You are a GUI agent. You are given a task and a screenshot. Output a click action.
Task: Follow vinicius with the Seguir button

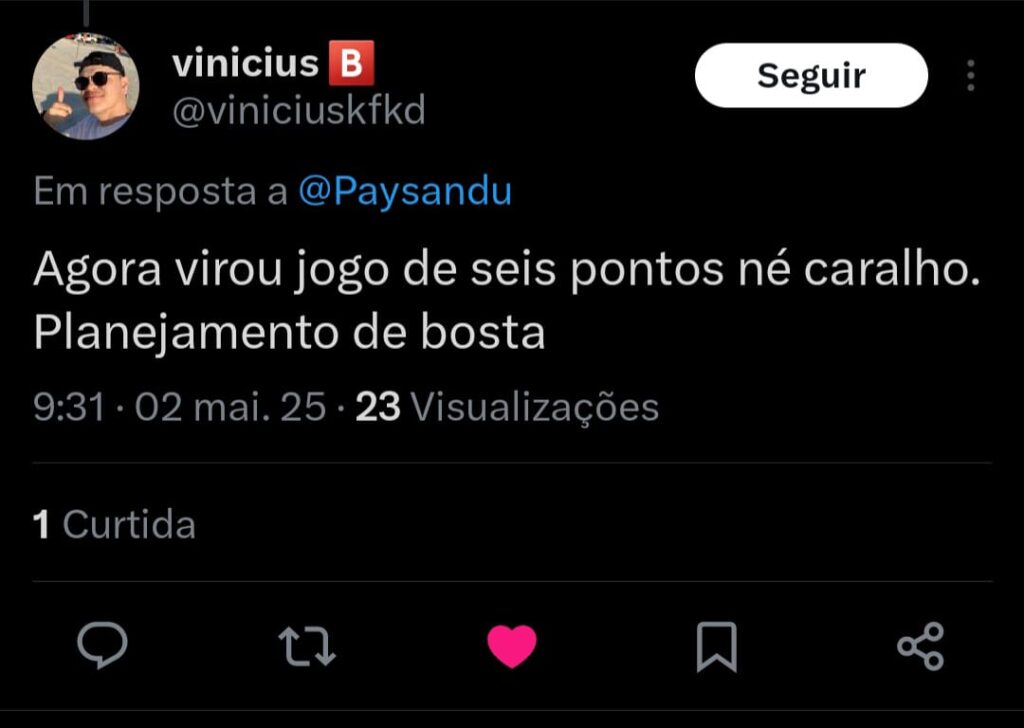[x=811, y=76]
